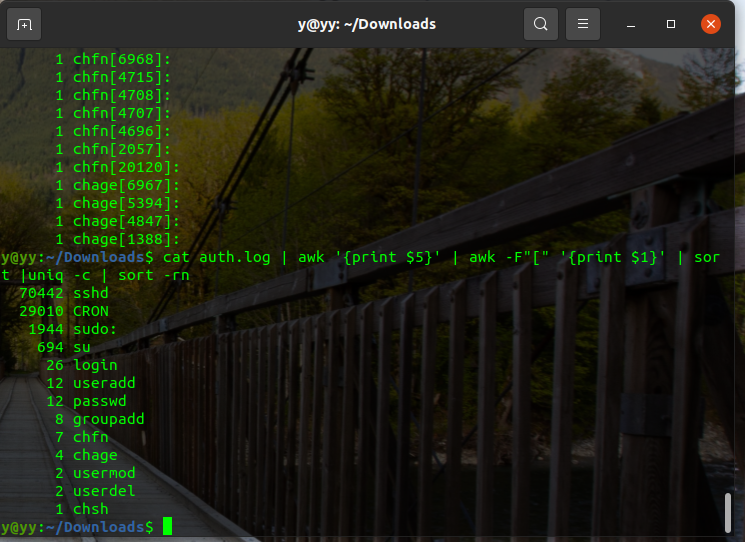
Task: Click 'sort -rn' in the wrapped command
Action: (153, 276)
